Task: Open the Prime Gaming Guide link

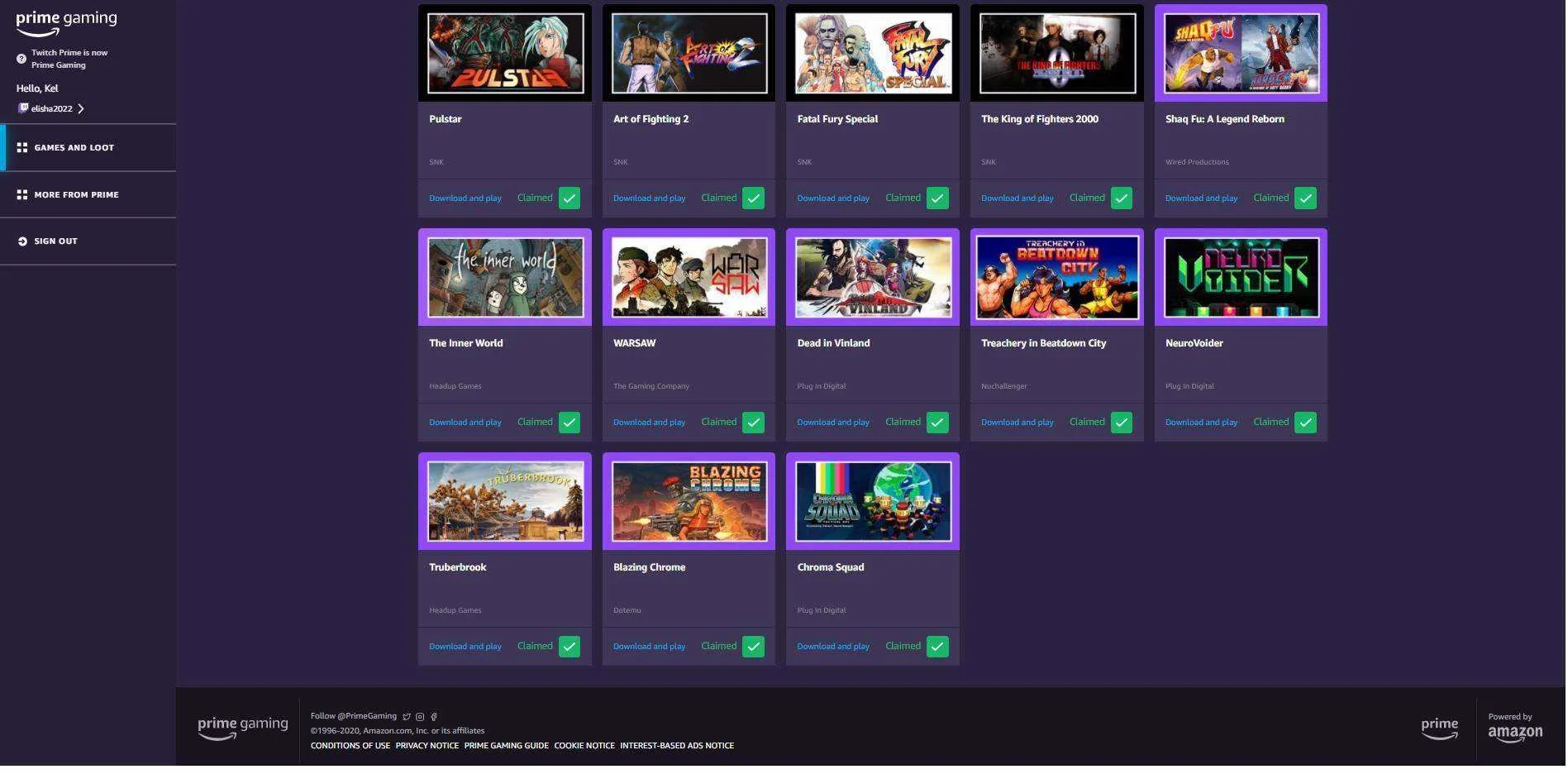Action: coord(507,746)
